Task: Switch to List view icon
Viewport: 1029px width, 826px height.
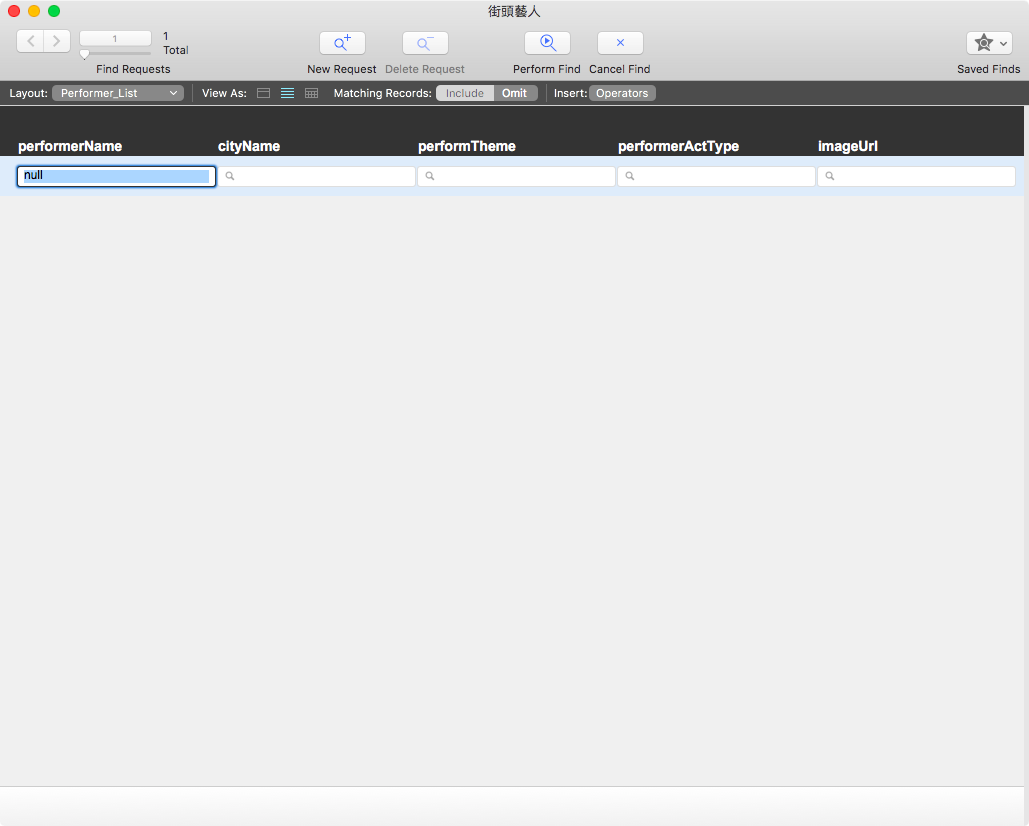Action: point(287,93)
